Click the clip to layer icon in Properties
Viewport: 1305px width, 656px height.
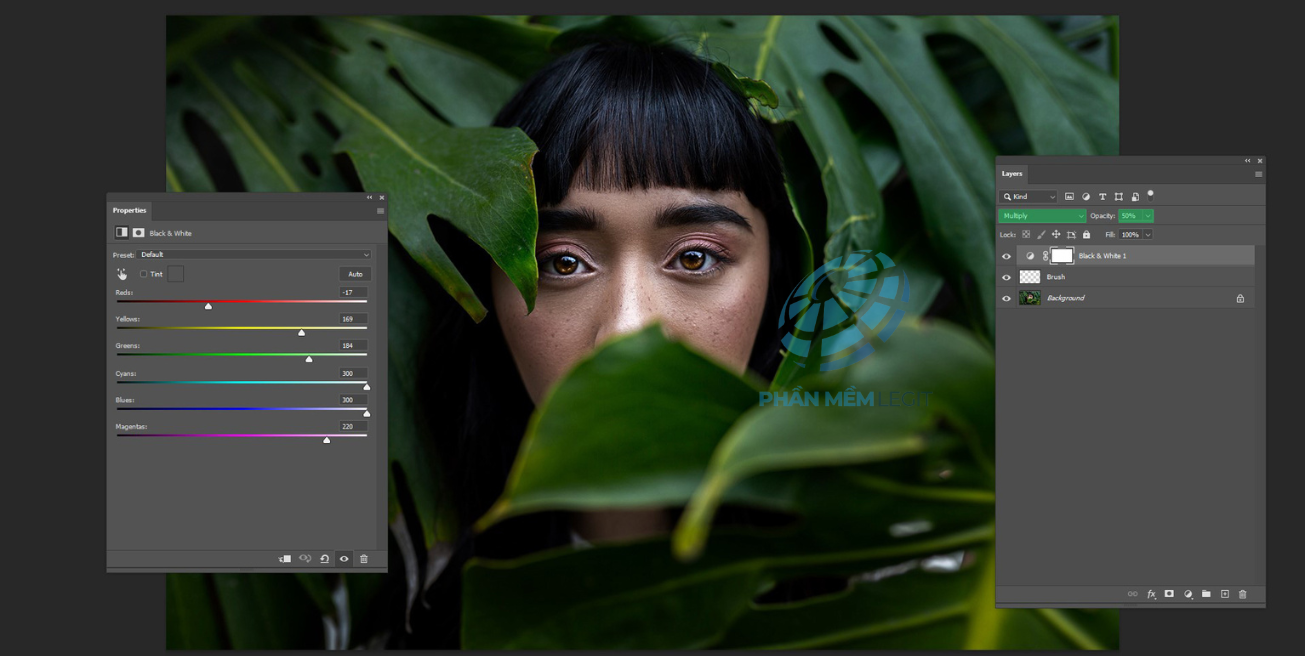coord(285,559)
